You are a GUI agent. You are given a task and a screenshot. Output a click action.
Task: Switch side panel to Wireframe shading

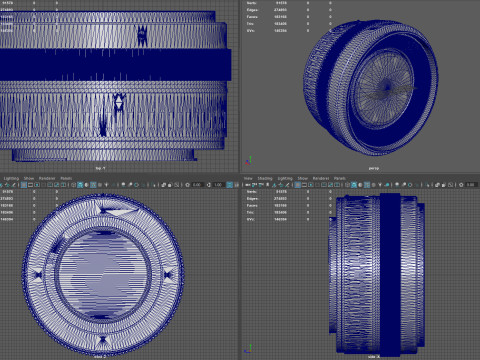347,184
